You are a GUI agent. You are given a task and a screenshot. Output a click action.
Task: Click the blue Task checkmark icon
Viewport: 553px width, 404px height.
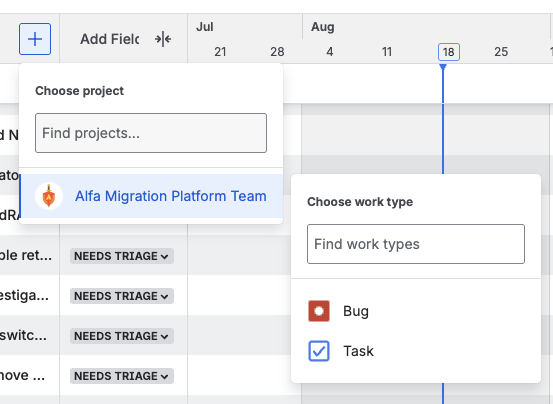pos(319,351)
